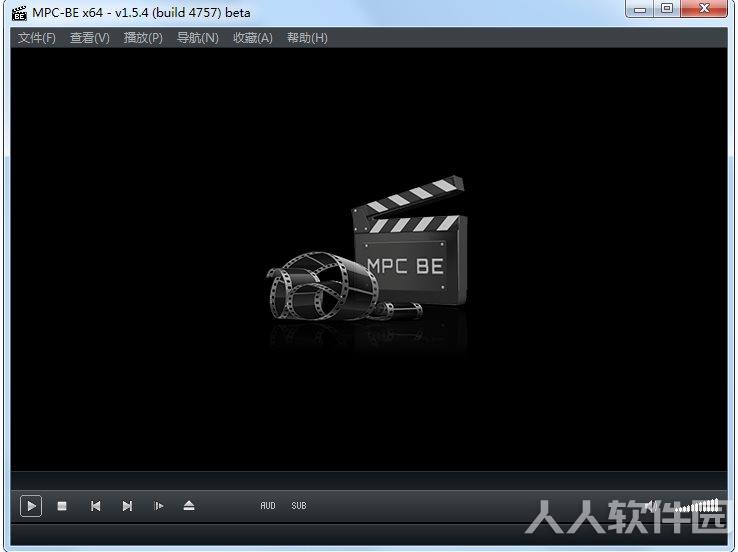The height and width of the screenshot is (552, 738).
Task: Open the 文件(F) menu
Action: click(37, 38)
